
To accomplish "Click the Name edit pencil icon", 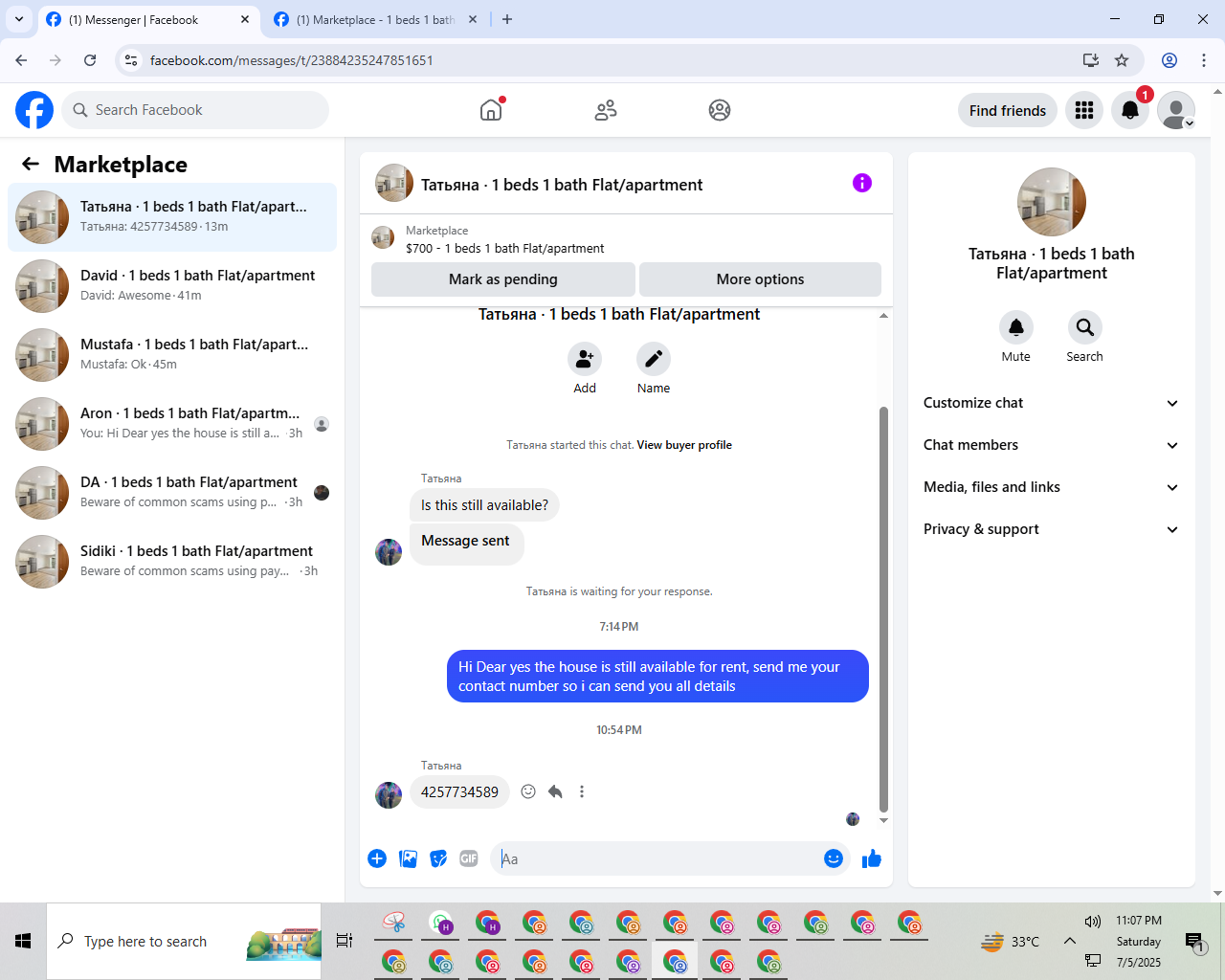I will click(x=654, y=359).
